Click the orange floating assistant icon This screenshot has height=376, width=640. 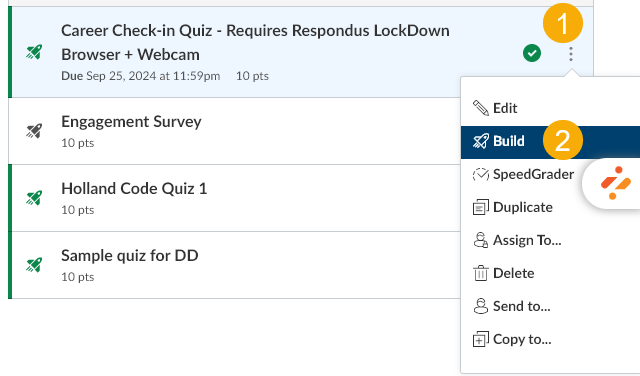616,183
